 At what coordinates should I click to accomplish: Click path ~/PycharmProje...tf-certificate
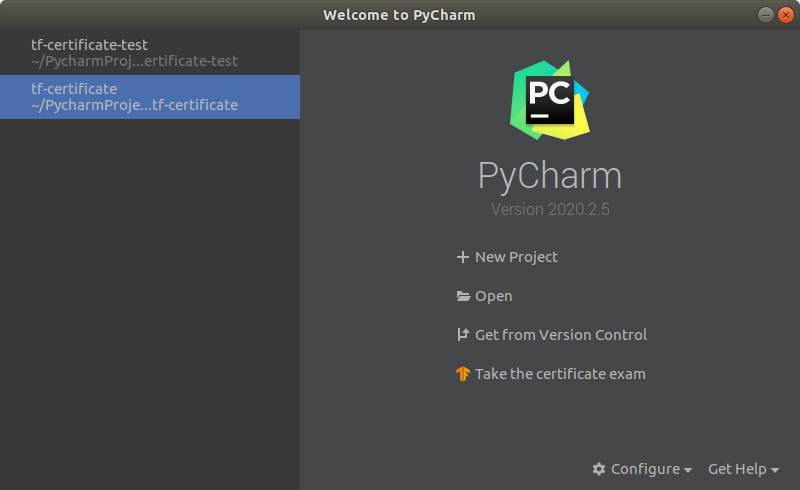(135, 105)
